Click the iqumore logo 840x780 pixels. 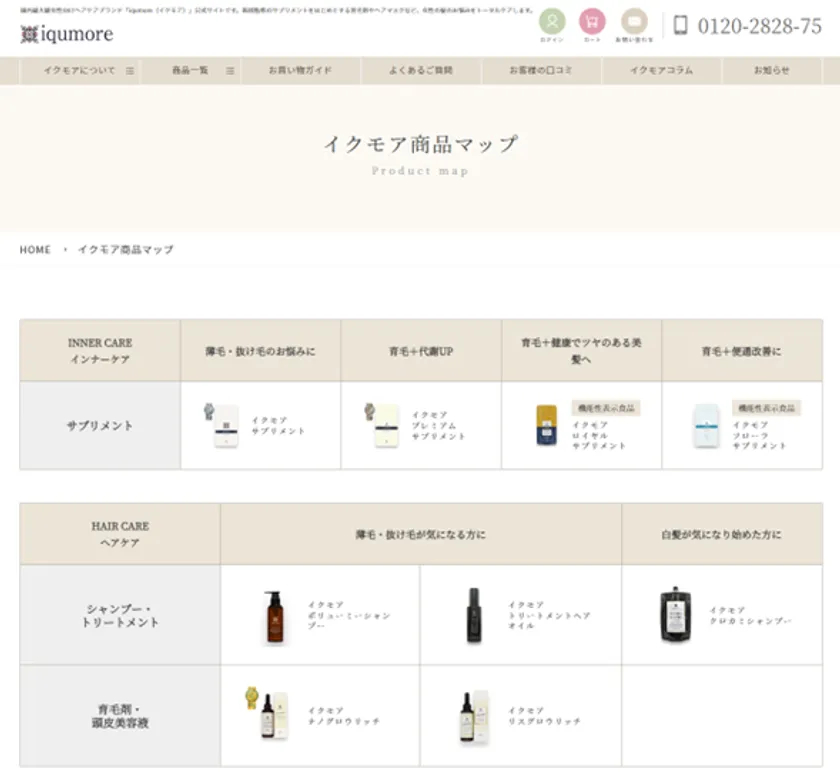[67, 34]
